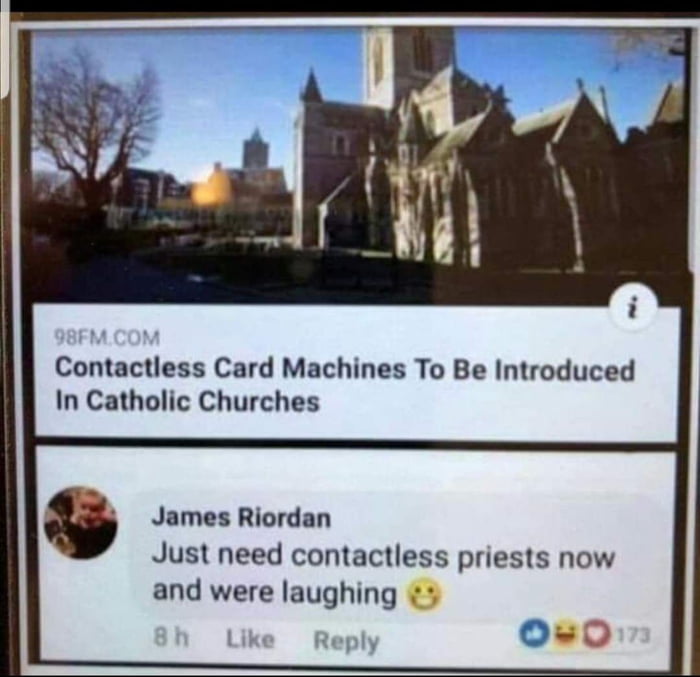The width and height of the screenshot is (700, 677).
Task: Open the round info "i" icon
Action: (633, 307)
